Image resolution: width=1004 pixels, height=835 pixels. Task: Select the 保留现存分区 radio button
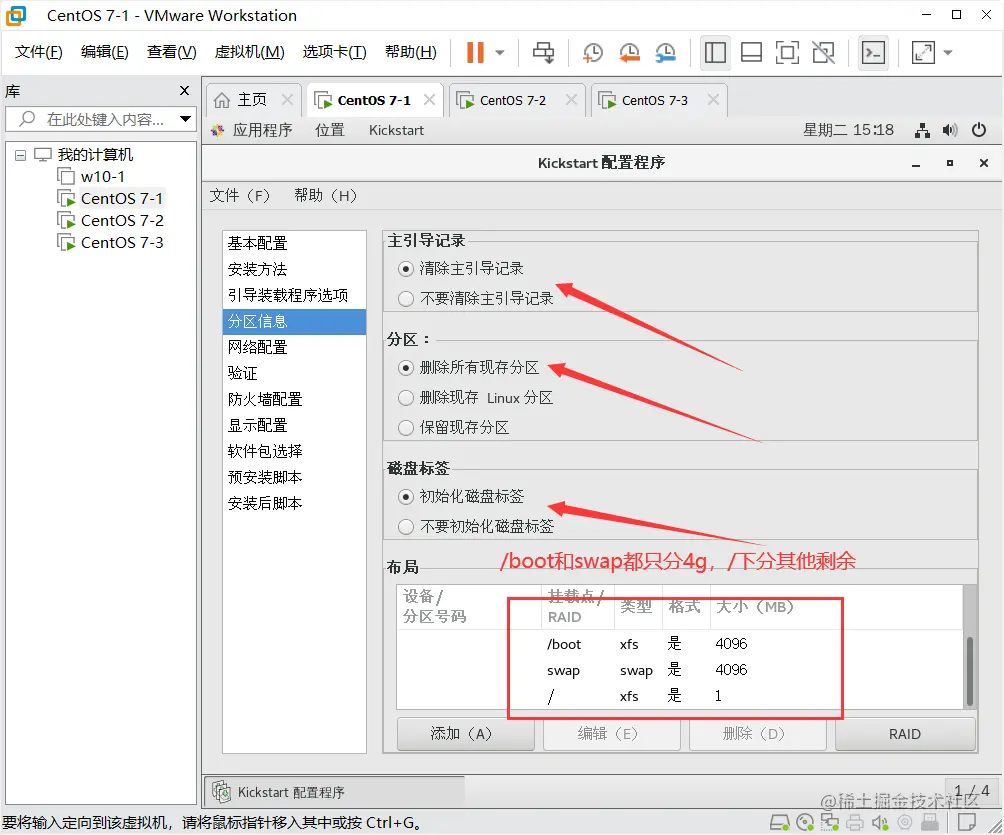(405, 428)
